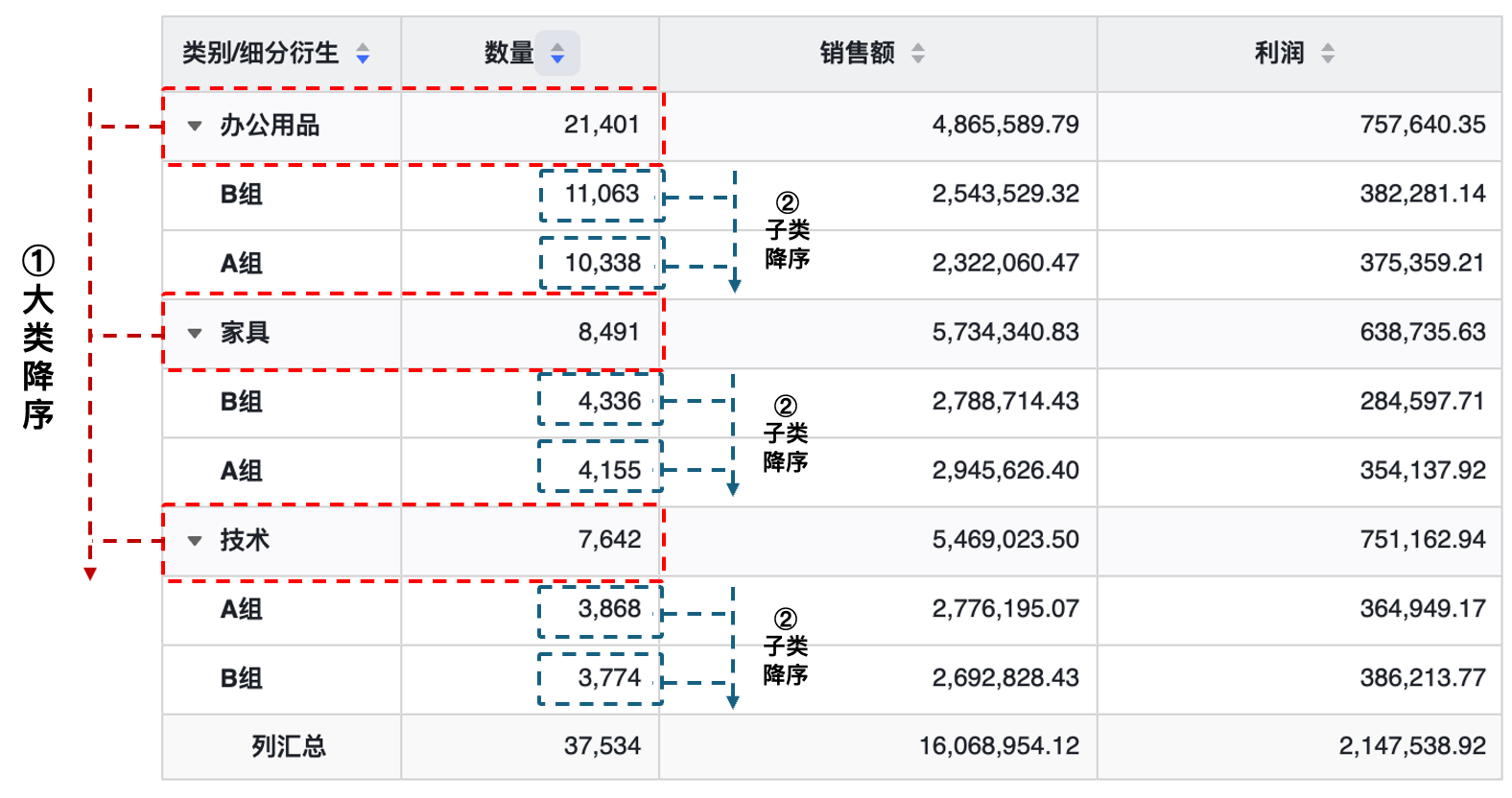Click sort icon beside 类别/细分衍生 header

[363, 54]
